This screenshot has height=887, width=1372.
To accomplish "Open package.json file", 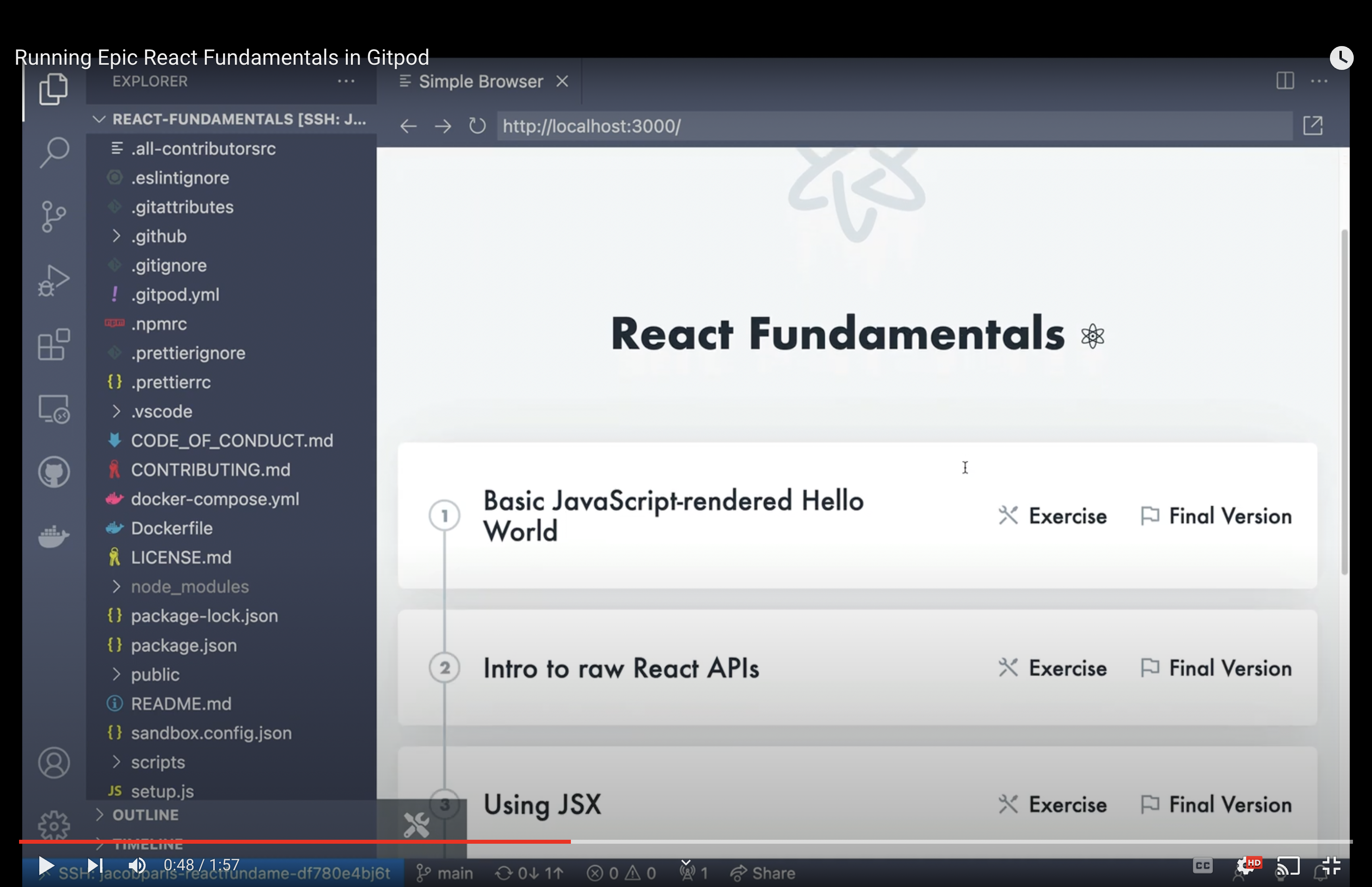I will (x=231, y=645).
